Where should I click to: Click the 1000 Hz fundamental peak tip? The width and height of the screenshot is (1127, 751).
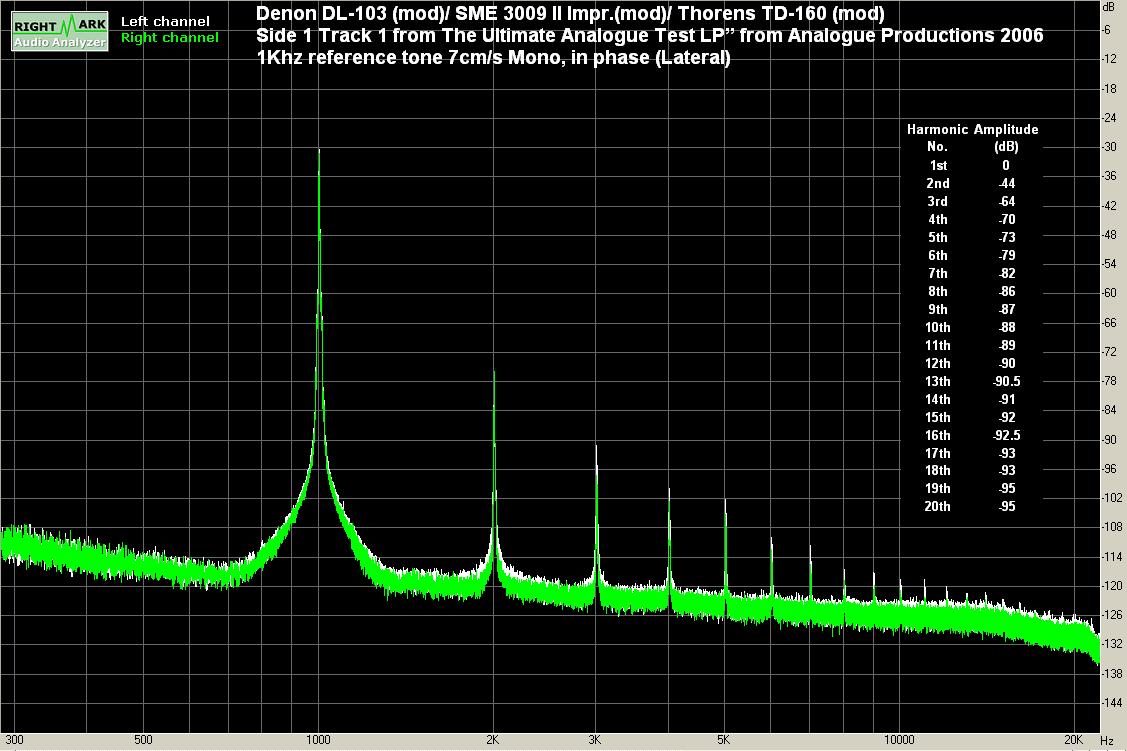tap(319, 150)
